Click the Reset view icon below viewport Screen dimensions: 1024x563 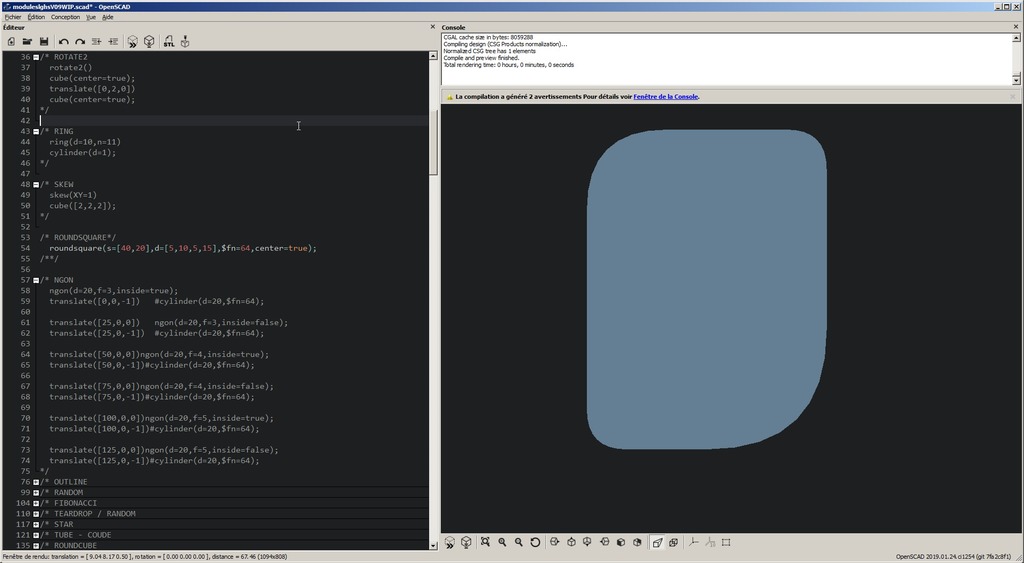(535, 543)
